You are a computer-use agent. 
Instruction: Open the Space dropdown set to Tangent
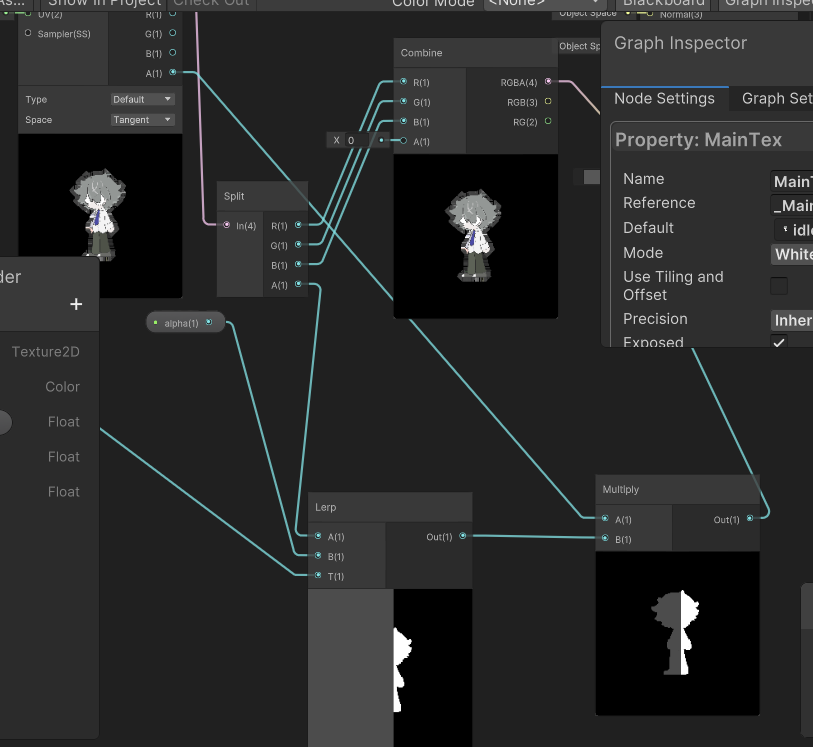[142, 120]
